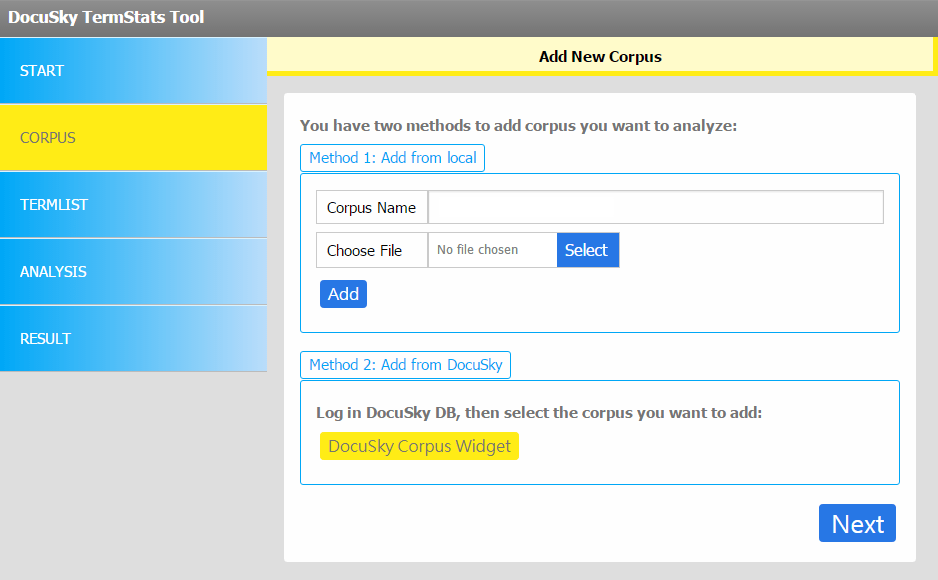Open the DocuSky Corpus Widget
Viewport: 938px width, 580px height.
(x=419, y=446)
